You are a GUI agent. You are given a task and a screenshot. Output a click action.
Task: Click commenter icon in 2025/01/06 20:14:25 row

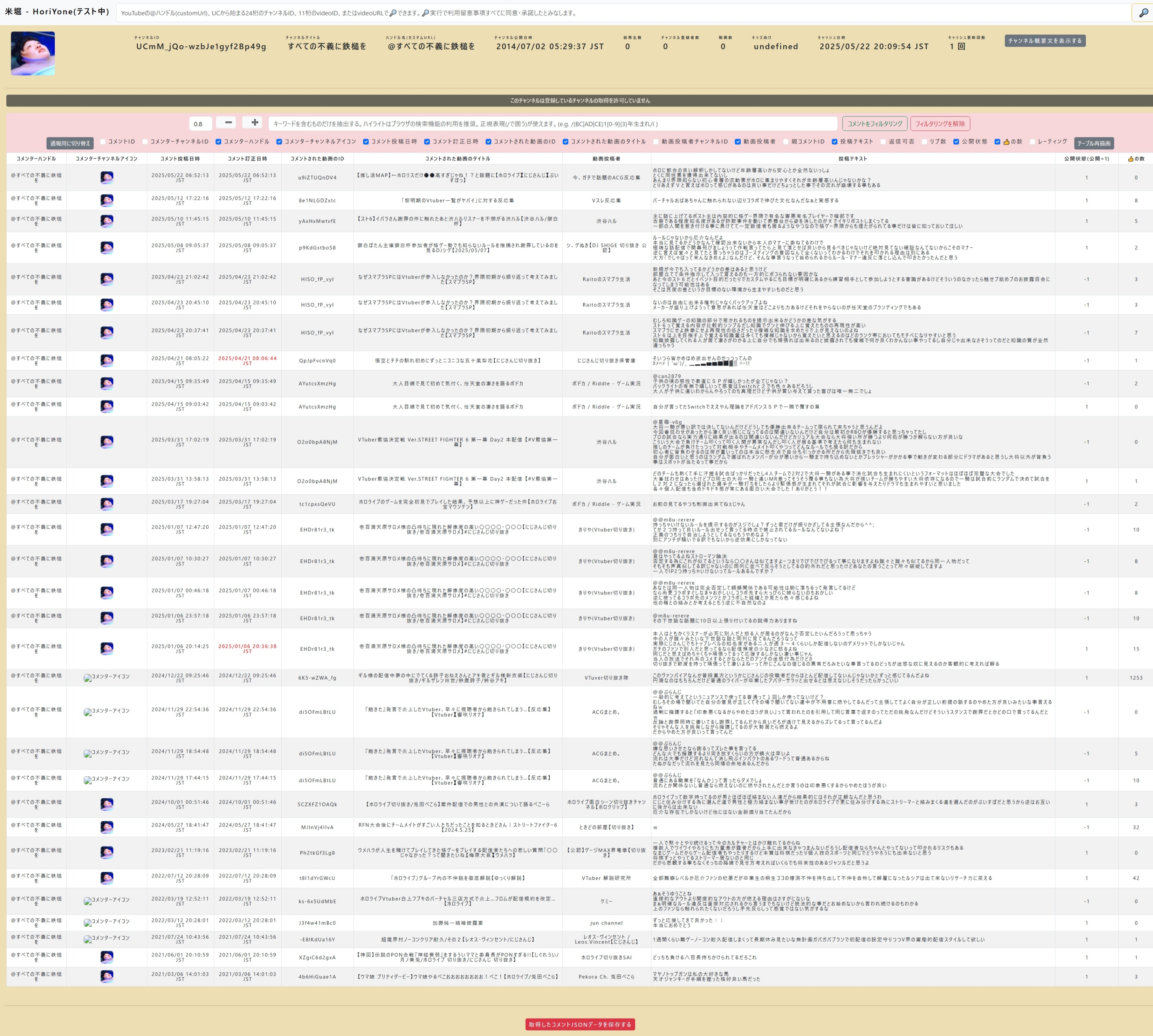(106, 648)
